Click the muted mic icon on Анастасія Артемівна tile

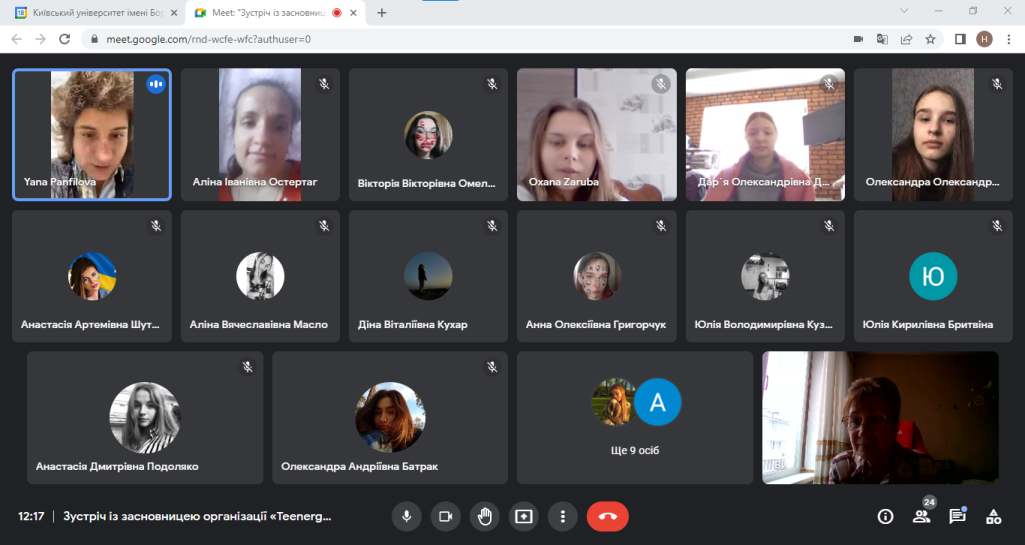point(156,225)
